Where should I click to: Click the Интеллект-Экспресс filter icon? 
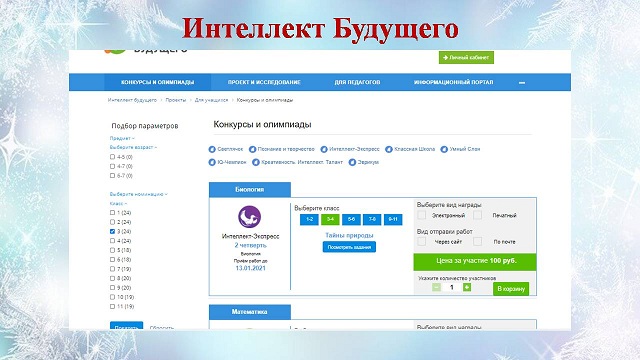pos(324,149)
